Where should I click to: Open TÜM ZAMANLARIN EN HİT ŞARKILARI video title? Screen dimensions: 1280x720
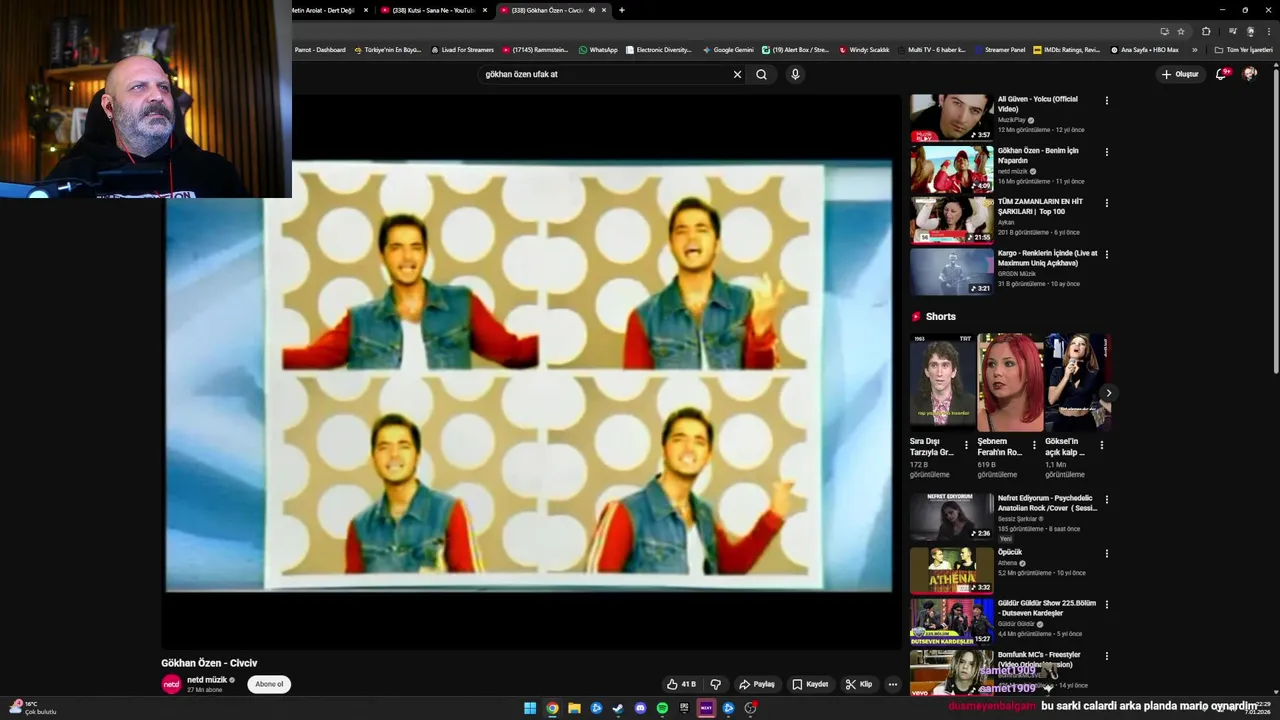(1039, 206)
